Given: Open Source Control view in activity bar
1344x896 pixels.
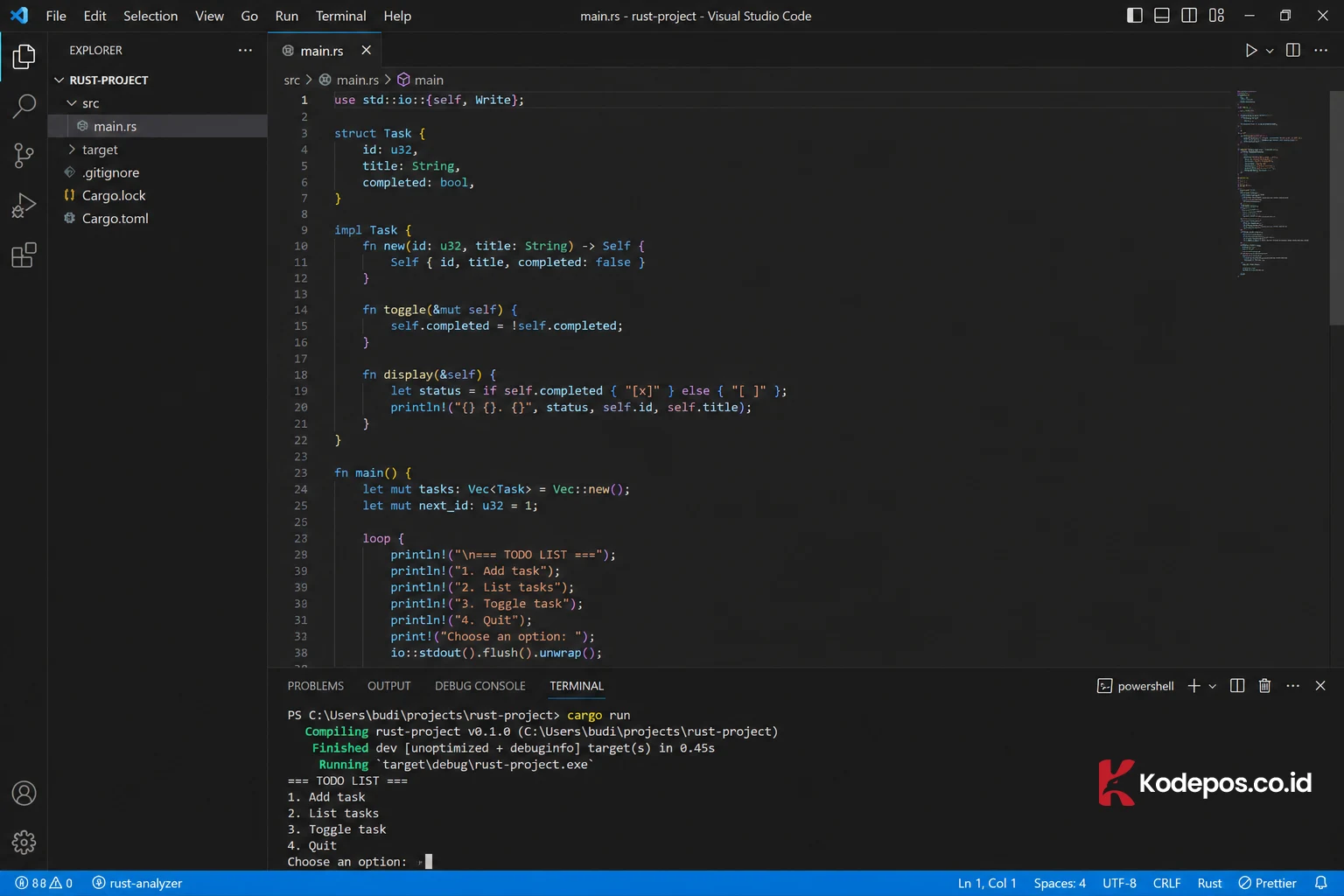Looking at the screenshot, I should 24,156.
